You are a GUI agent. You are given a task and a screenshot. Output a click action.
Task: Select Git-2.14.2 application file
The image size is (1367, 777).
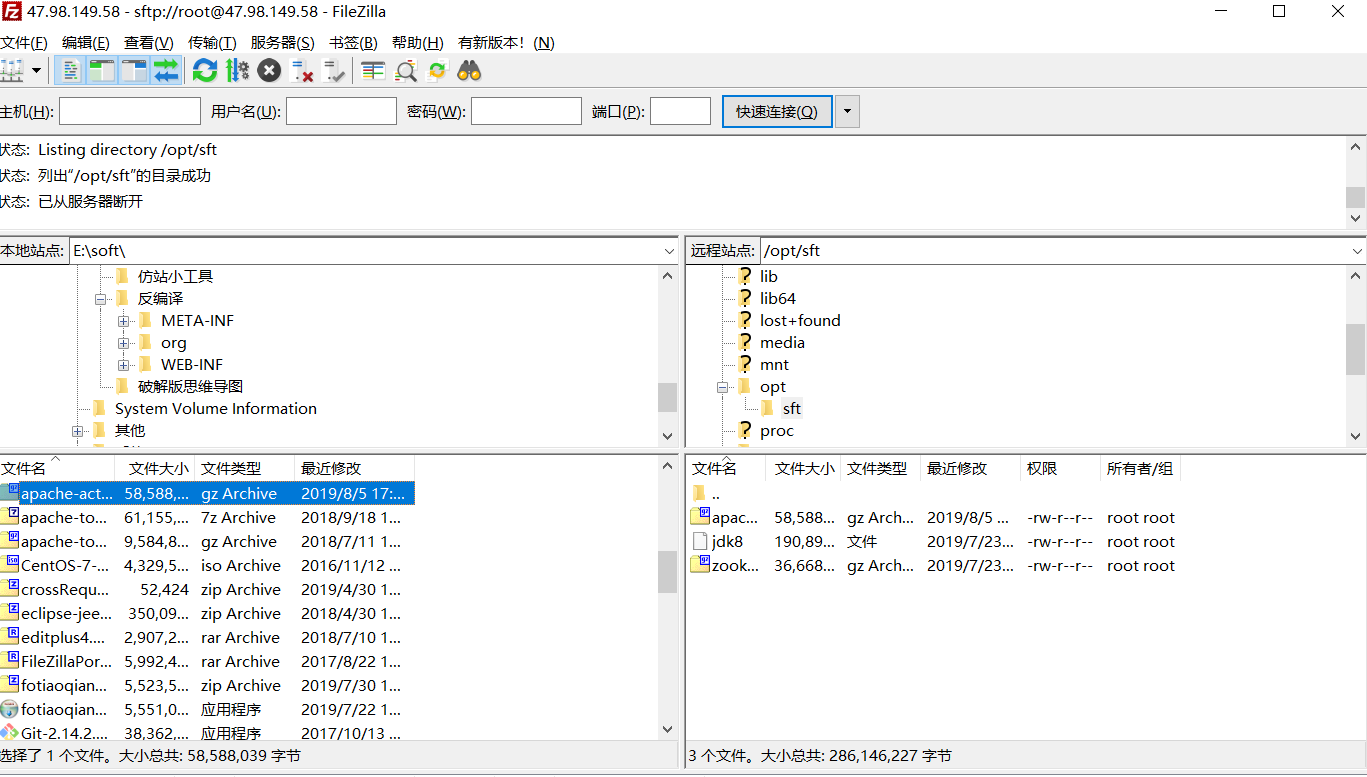pos(207,733)
